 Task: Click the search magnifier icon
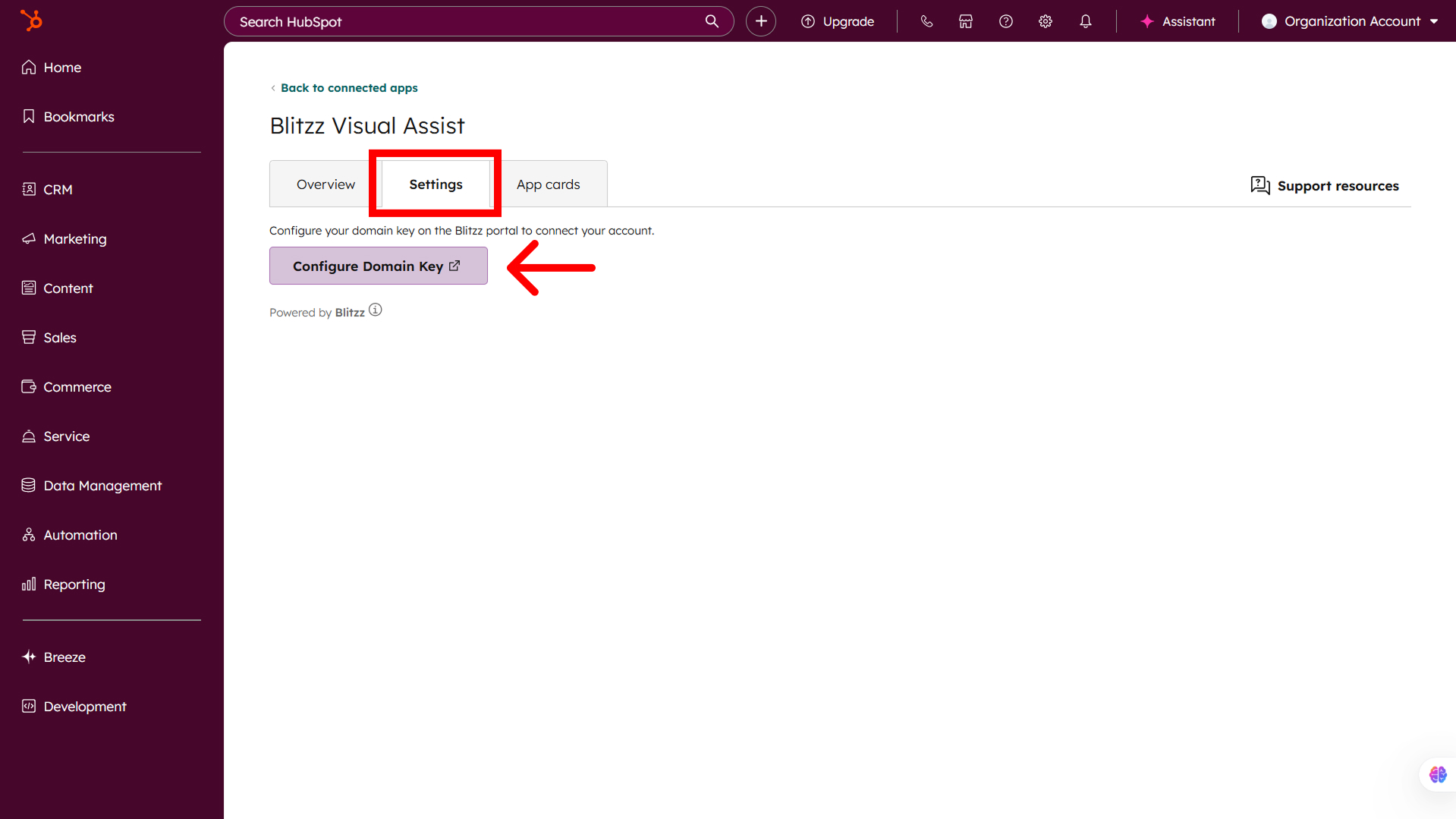pos(712,21)
